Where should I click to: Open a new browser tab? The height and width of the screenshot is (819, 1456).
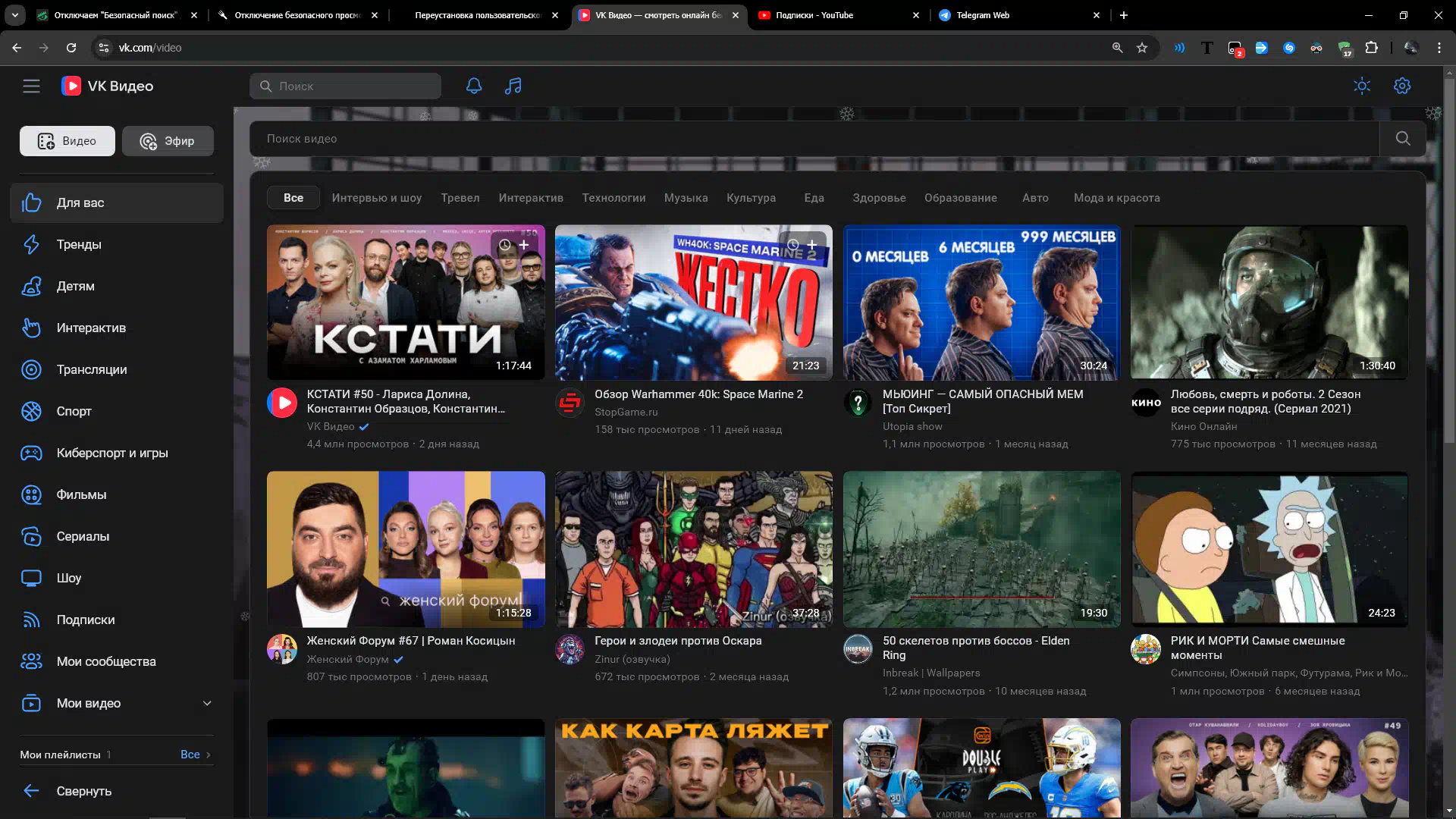click(x=1124, y=15)
